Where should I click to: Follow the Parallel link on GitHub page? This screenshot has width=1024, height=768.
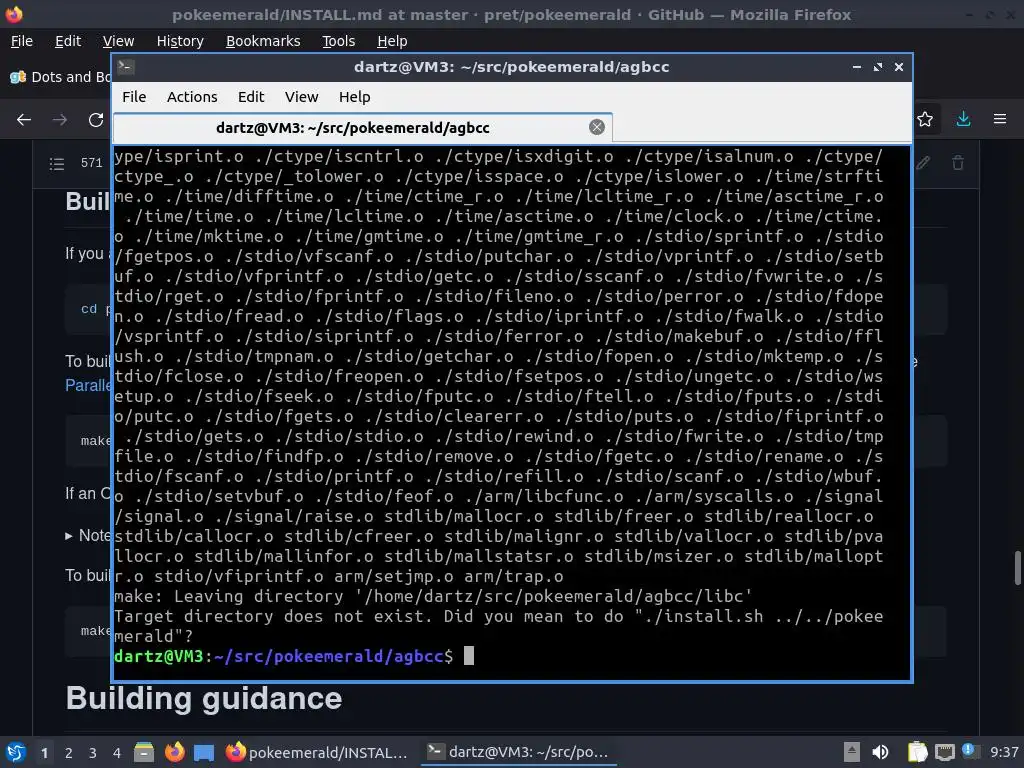point(88,385)
